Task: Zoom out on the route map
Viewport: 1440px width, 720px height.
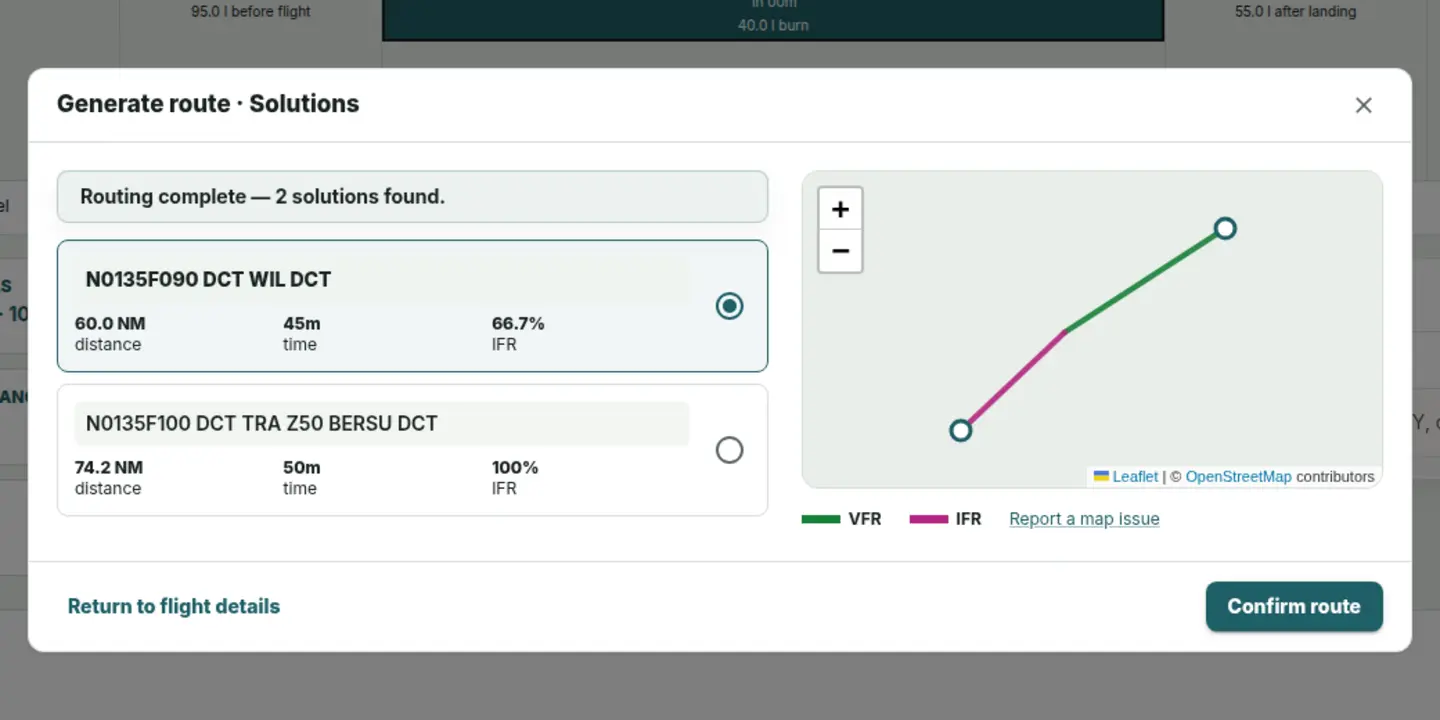Action: (840, 251)
